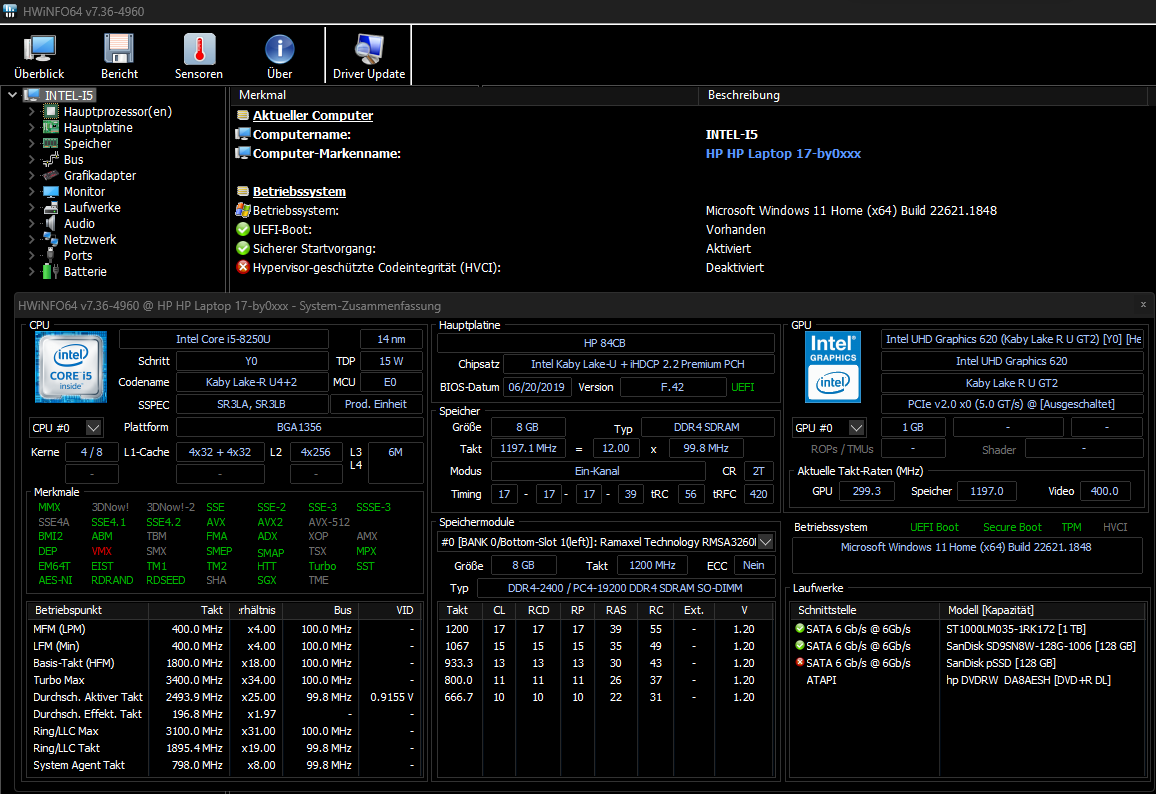
Task: Click the Intel Core i5-8250U name field
Action: [223, 339]
